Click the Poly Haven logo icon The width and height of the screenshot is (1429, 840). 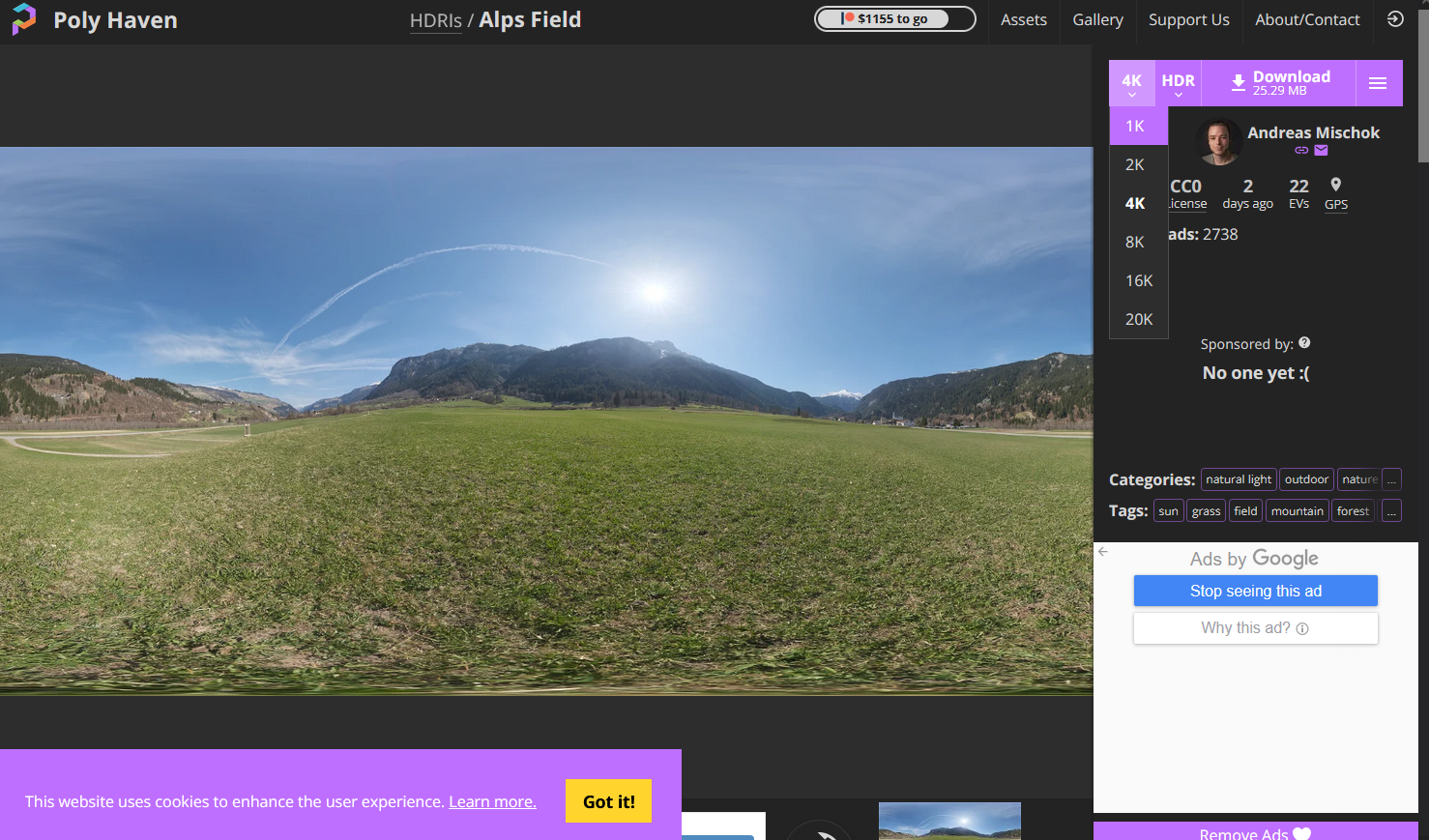[23, 19]
